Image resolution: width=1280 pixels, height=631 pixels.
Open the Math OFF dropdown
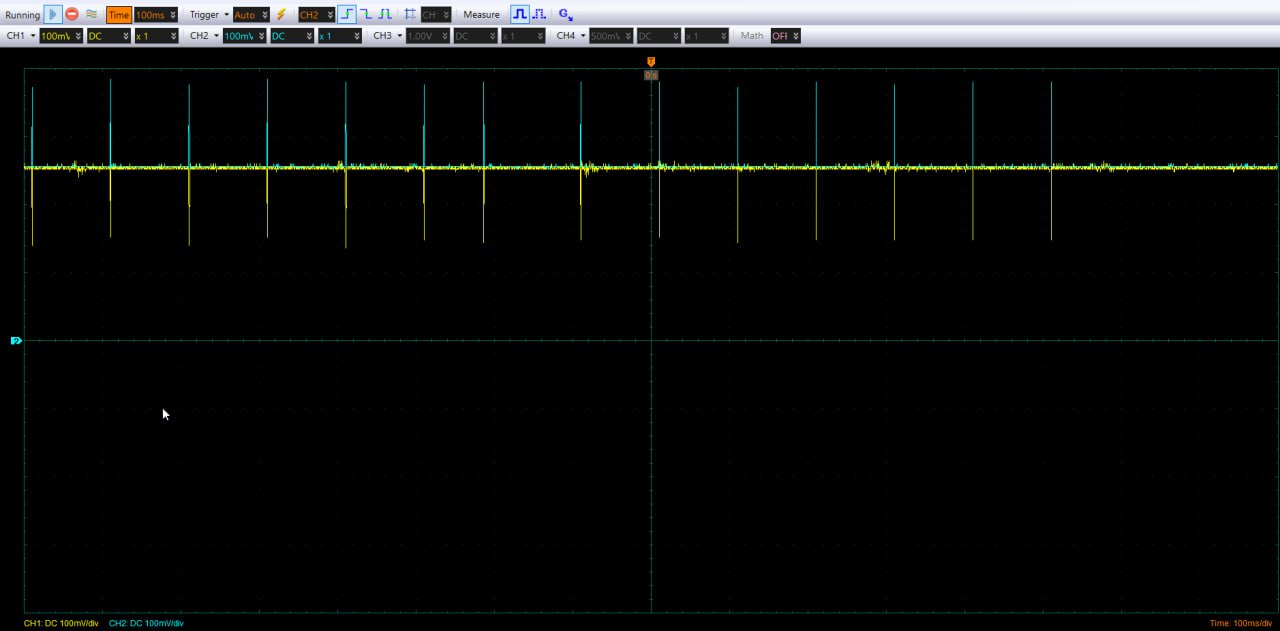coord(785,36)
